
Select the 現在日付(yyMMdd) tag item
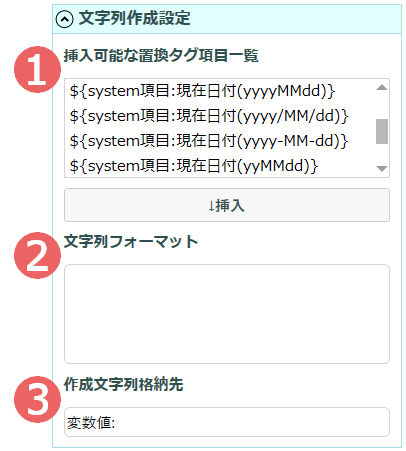pyautogui.click(x=194, y=166)
